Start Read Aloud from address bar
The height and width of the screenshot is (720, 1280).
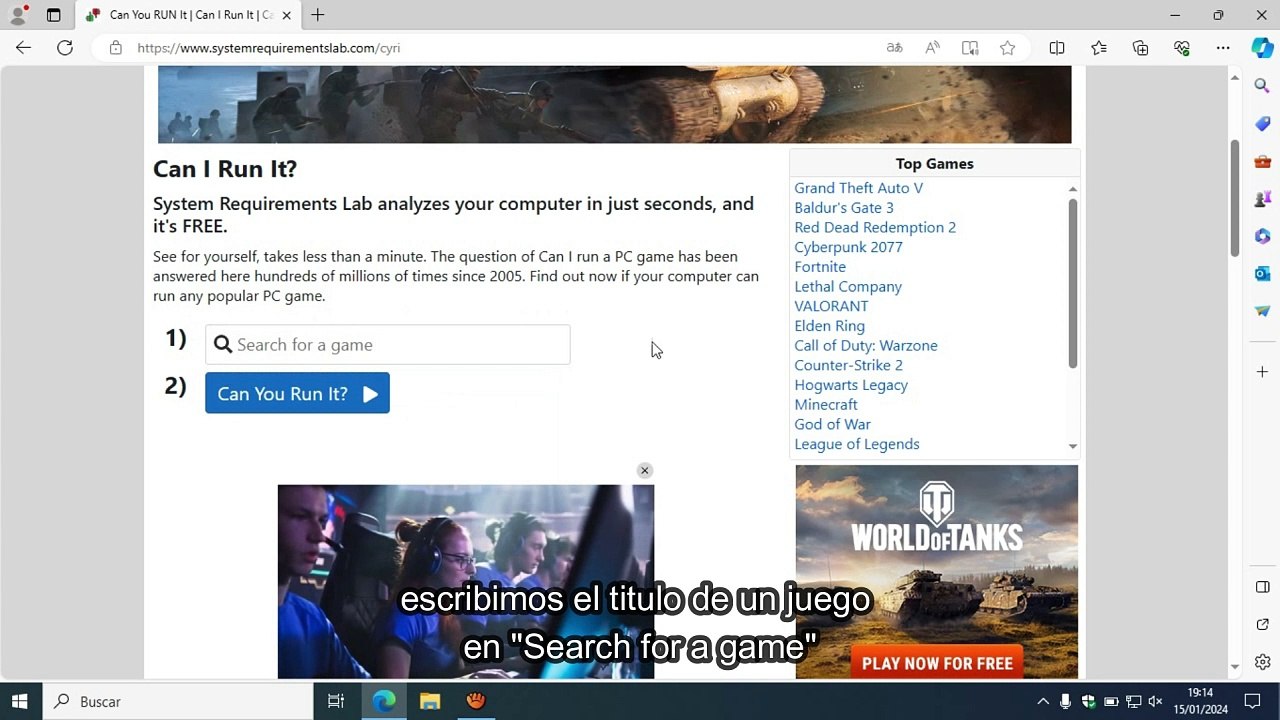click(x=932, y=48)
